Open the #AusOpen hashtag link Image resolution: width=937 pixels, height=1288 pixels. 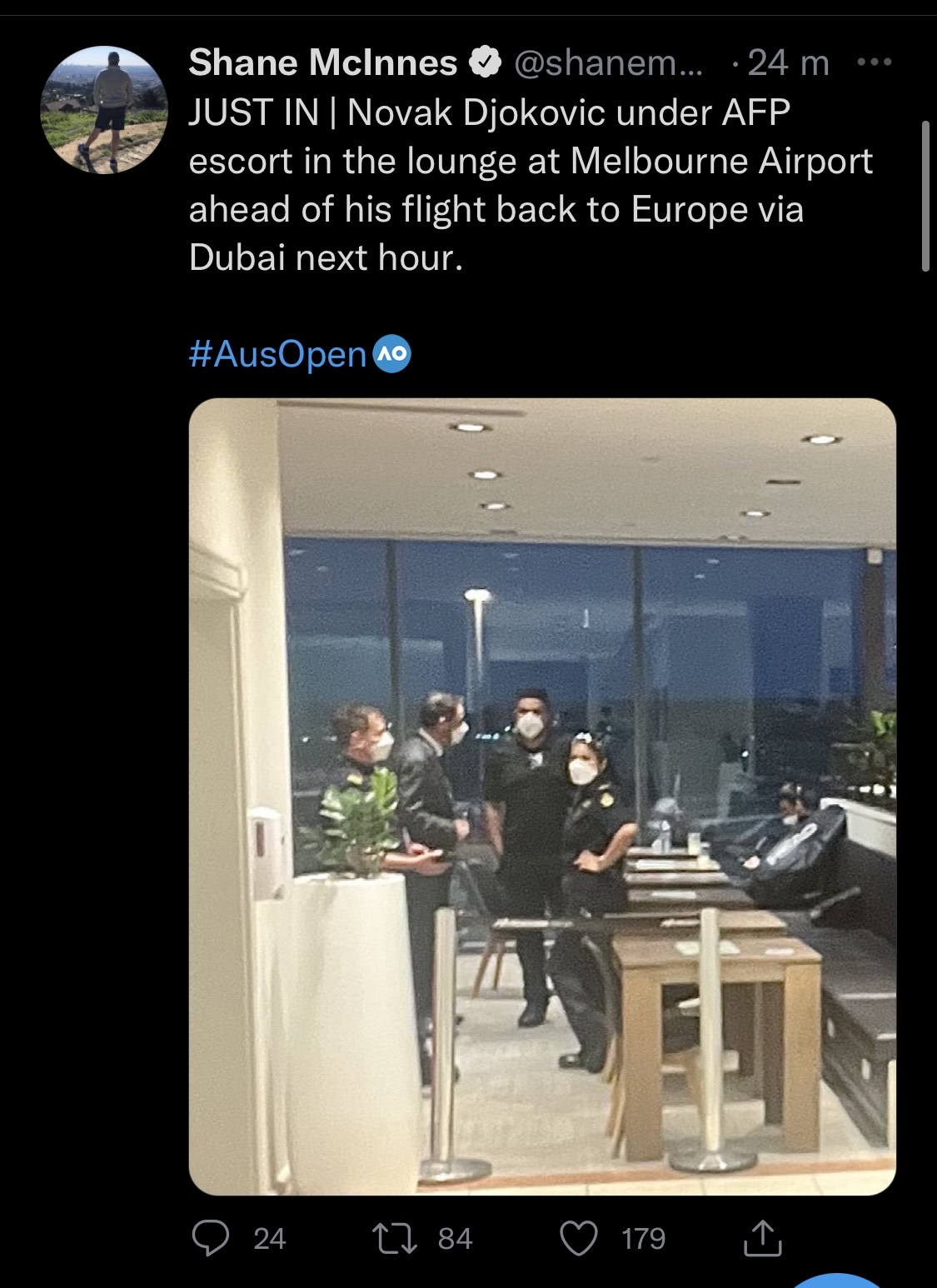click(x=278, y=354)
